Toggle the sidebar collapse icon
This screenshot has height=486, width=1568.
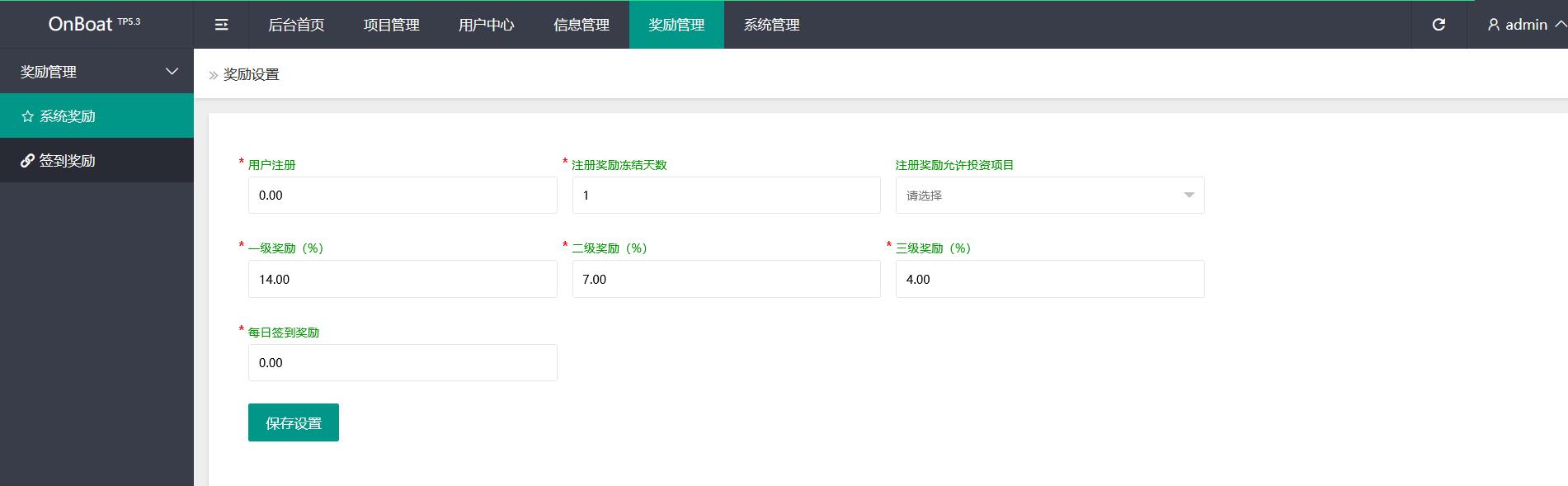tap(221, 25)
